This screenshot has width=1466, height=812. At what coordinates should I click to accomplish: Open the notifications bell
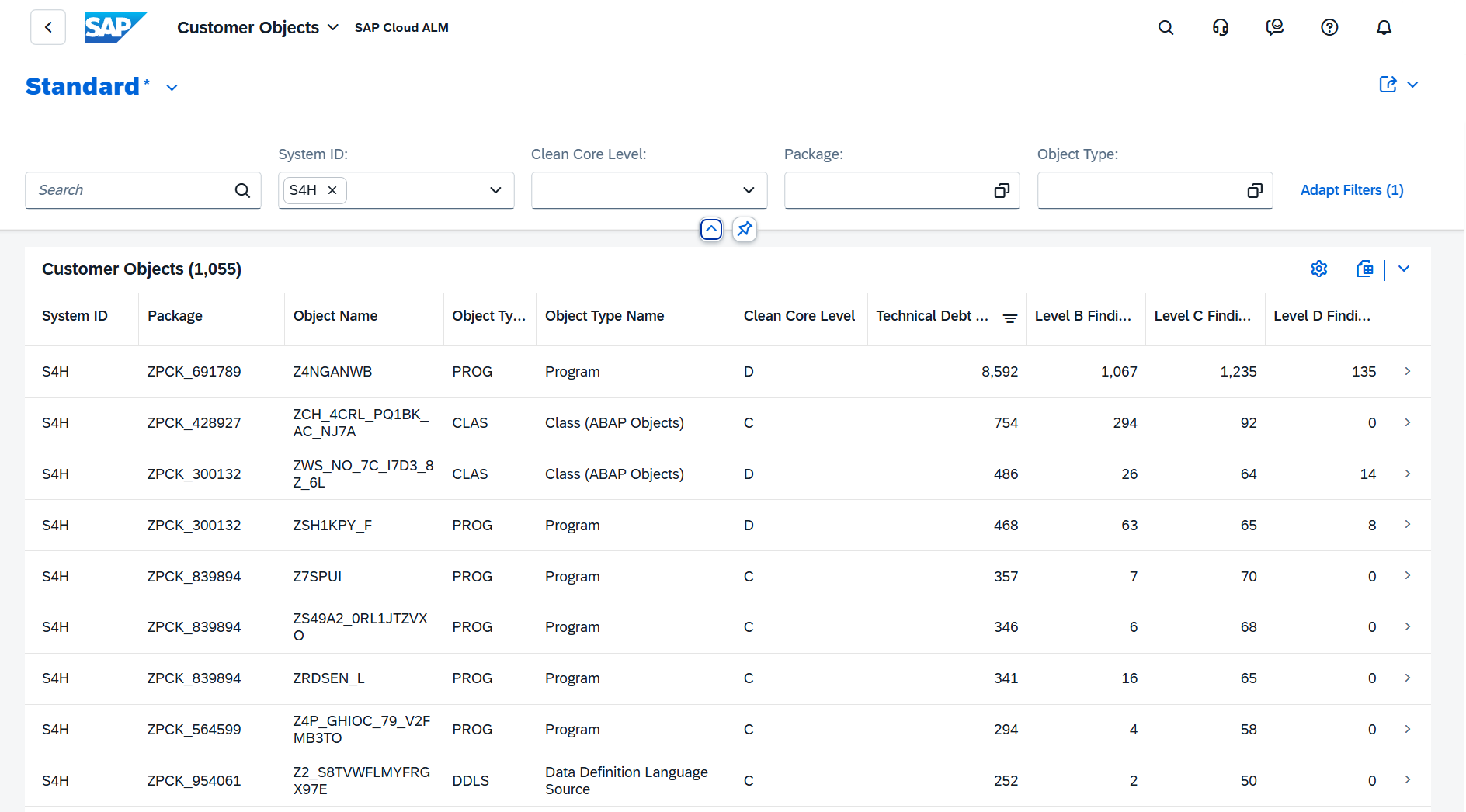pos(1384,28)
